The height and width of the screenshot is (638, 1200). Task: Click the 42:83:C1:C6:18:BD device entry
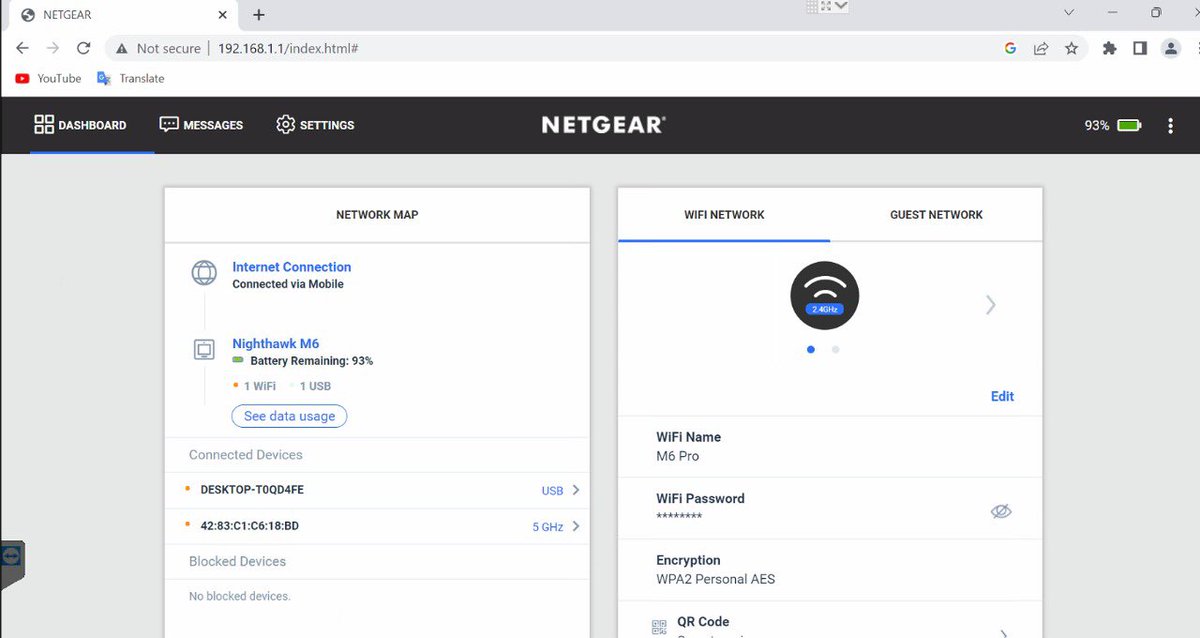click(249, 526)
